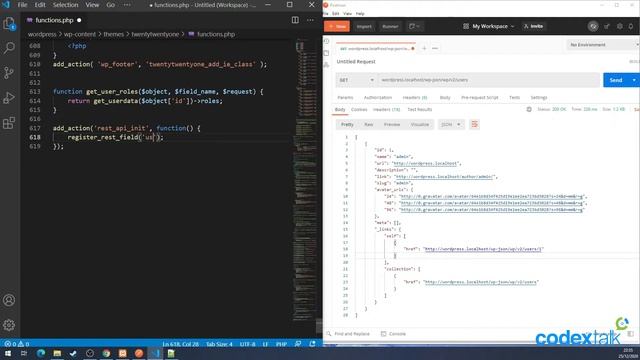Open the Source Control view

click(9, 73)
